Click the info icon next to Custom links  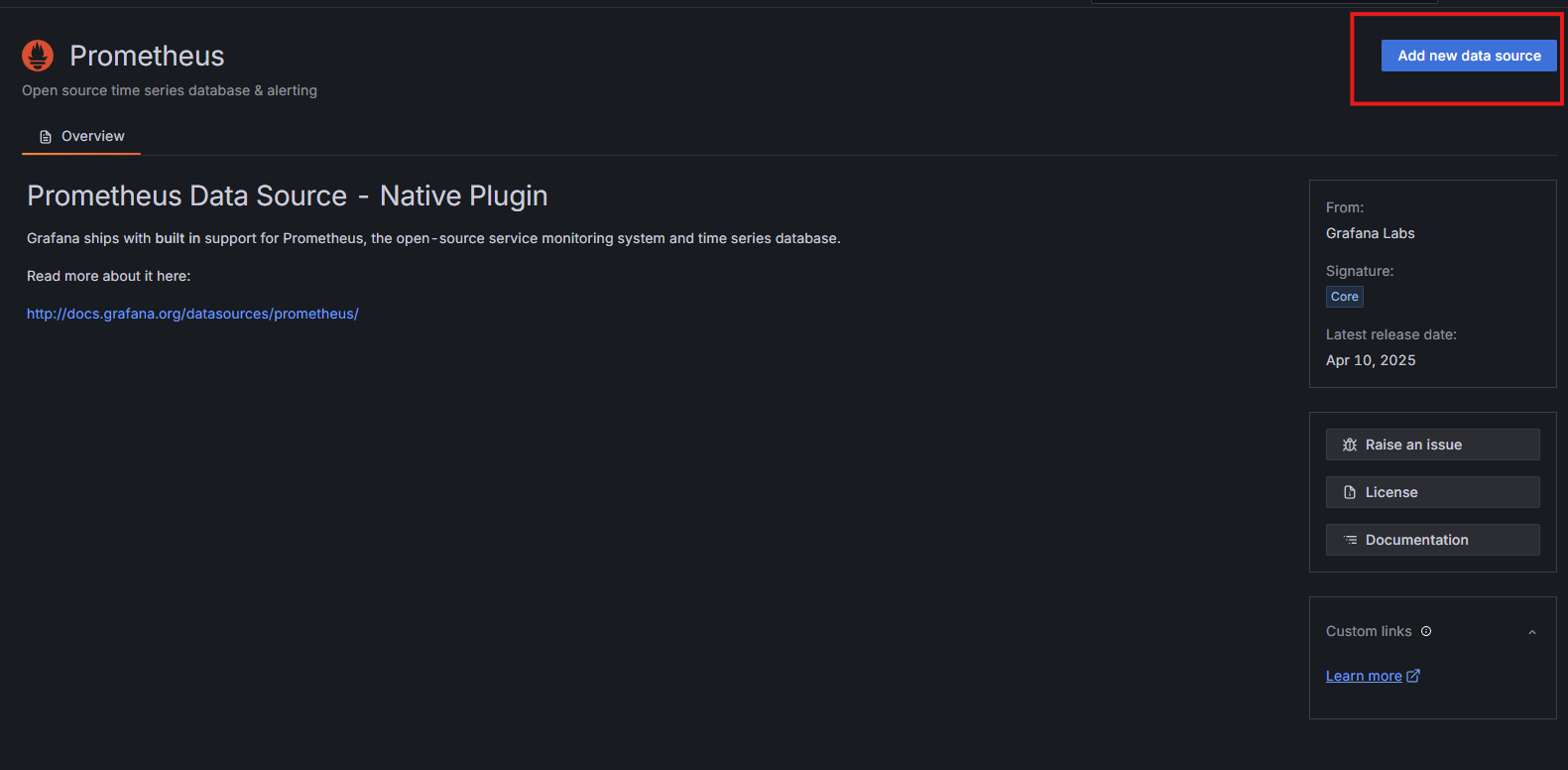click(x=1426, y=631)
